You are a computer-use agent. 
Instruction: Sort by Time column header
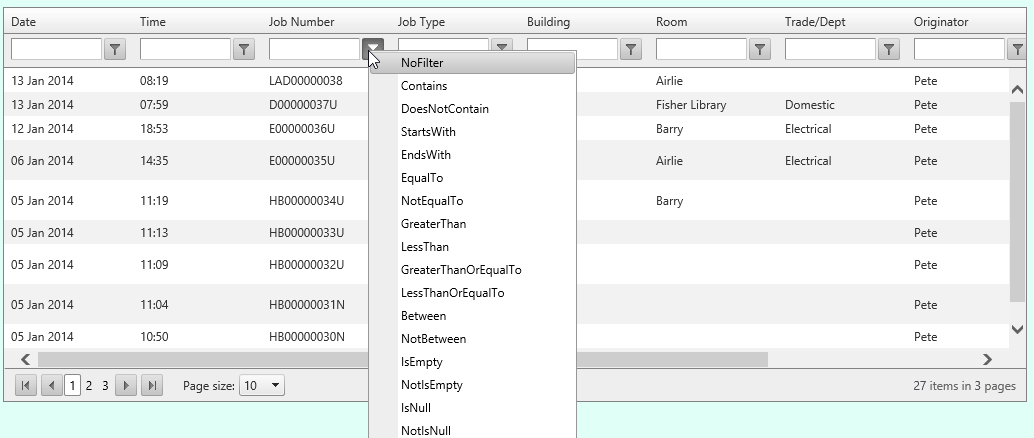[152, 22]
